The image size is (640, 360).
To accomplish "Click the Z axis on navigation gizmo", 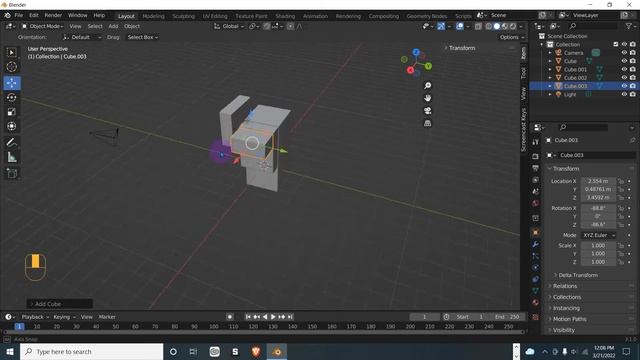I will 416,52.
